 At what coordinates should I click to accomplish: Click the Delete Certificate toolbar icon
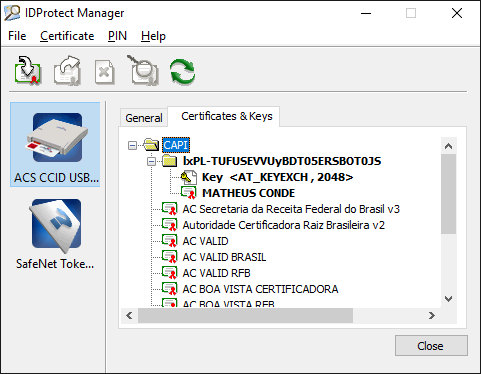[x=105, y=71]
